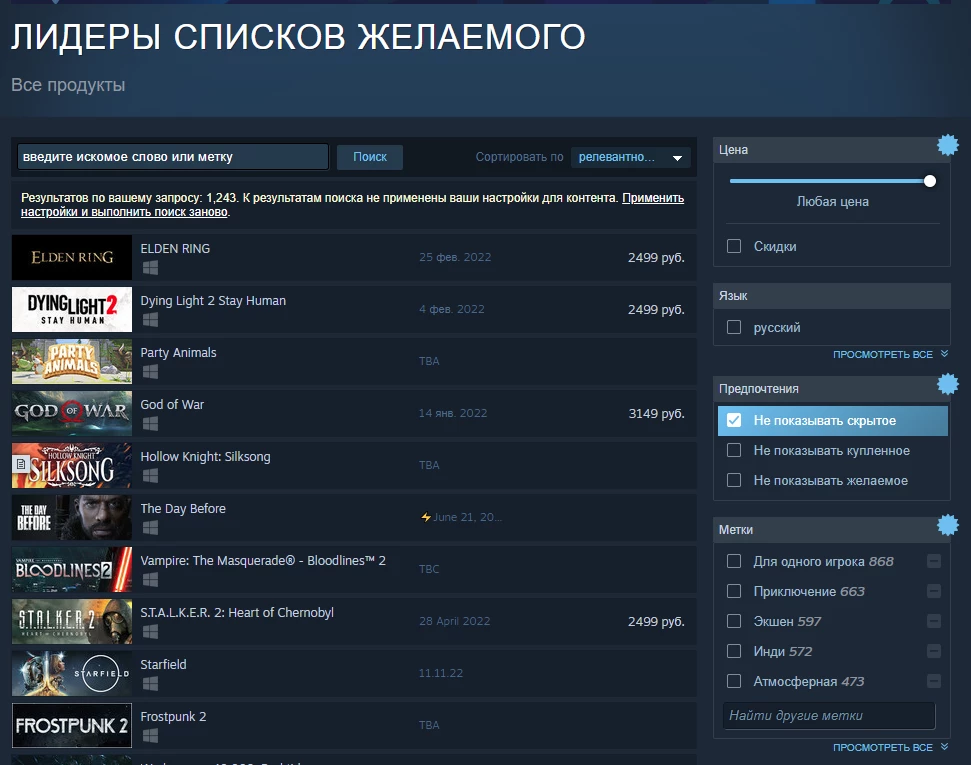The image size is (971, 765).
Task: Collapse the Язык panel header
Action: [831, 296]
